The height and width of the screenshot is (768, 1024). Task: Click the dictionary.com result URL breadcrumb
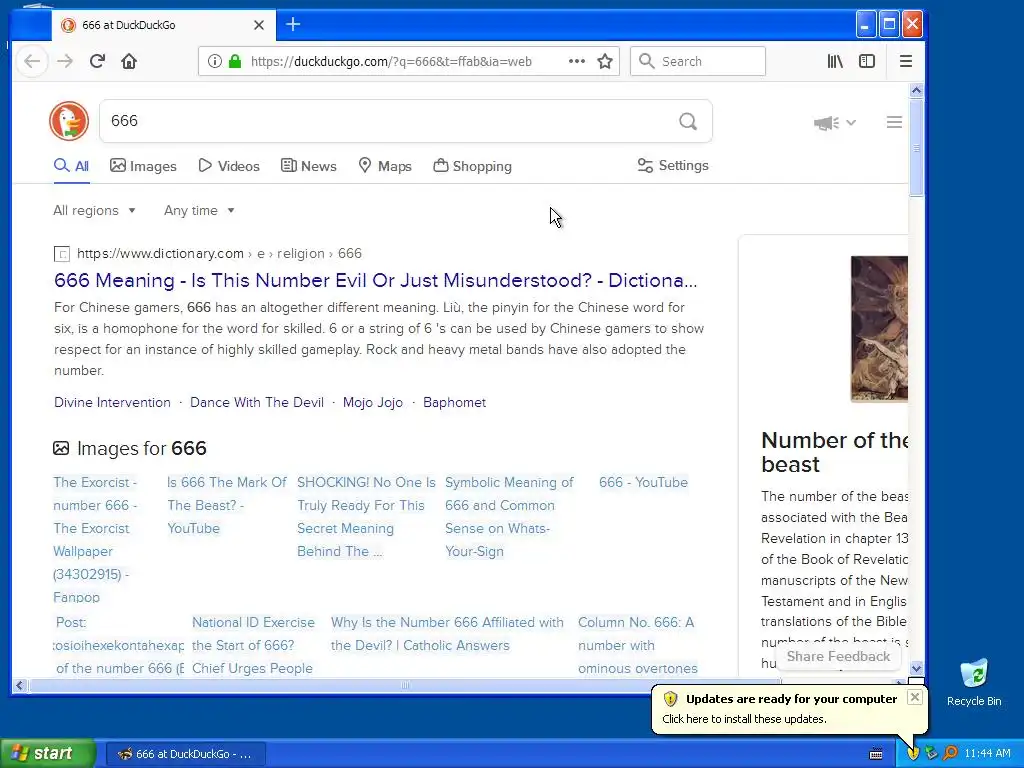[219, 253]
